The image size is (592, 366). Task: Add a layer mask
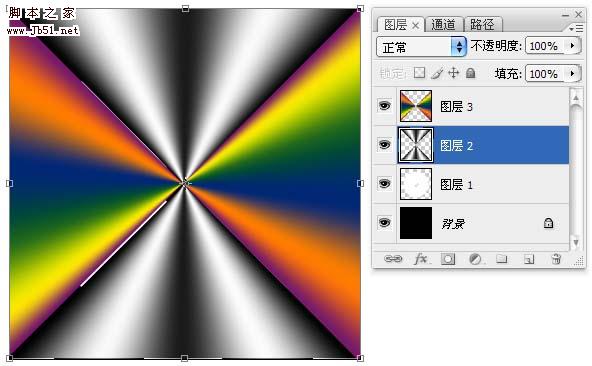click(448, 259)
